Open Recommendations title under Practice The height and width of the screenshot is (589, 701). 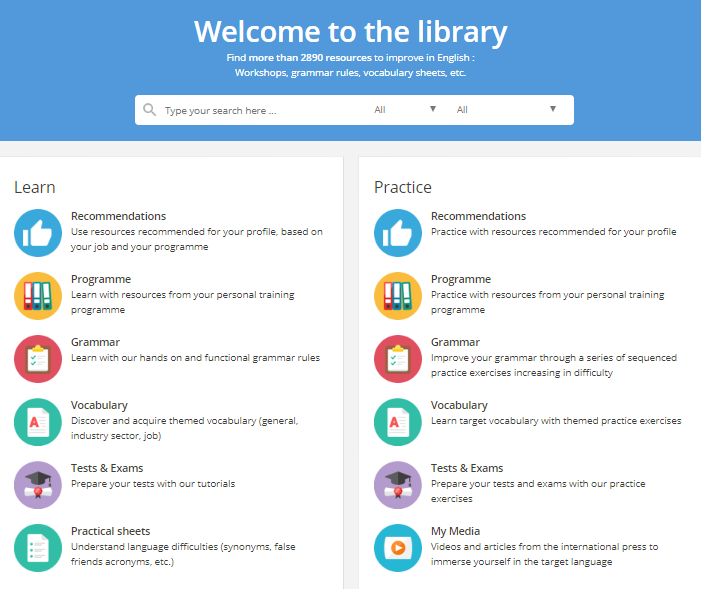click(x=478, y=216)
